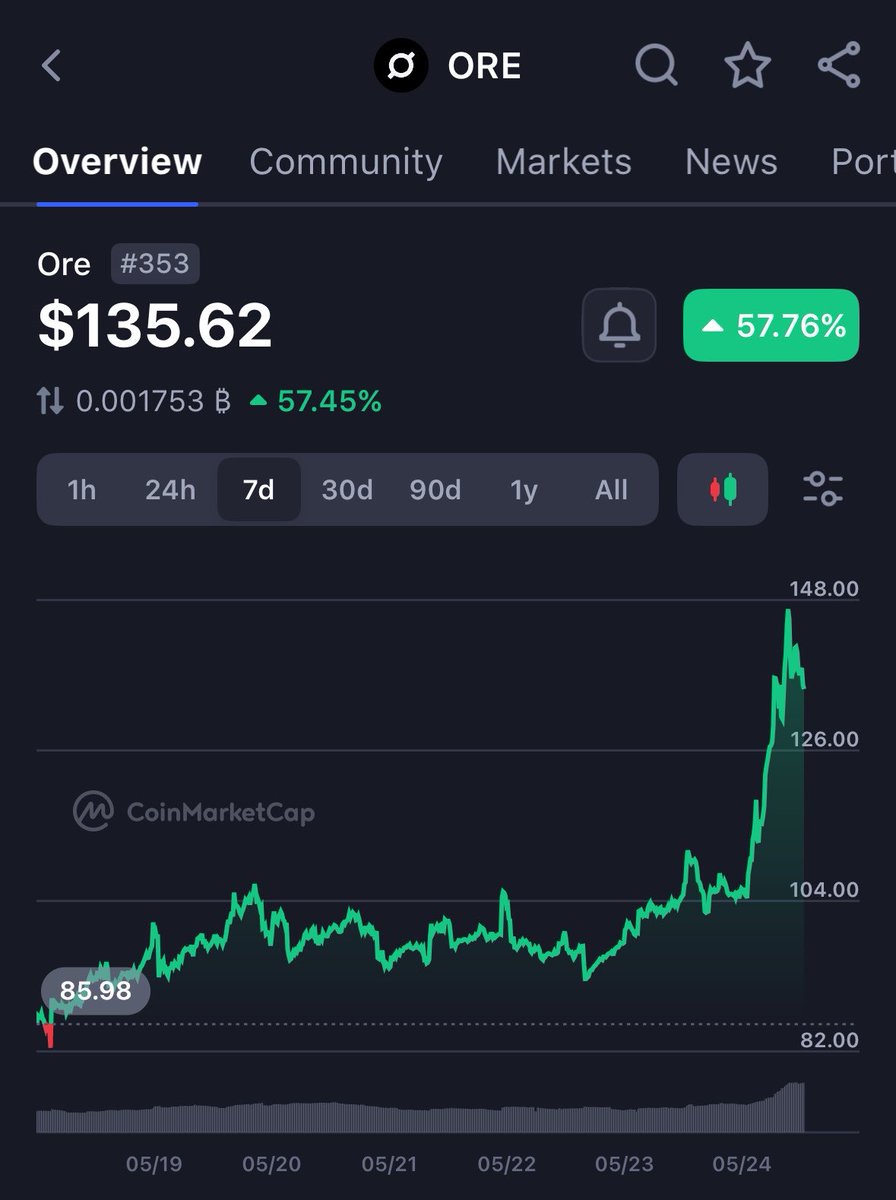Tap the Ore coin name label
The image size is (896, 1200).
64,264
